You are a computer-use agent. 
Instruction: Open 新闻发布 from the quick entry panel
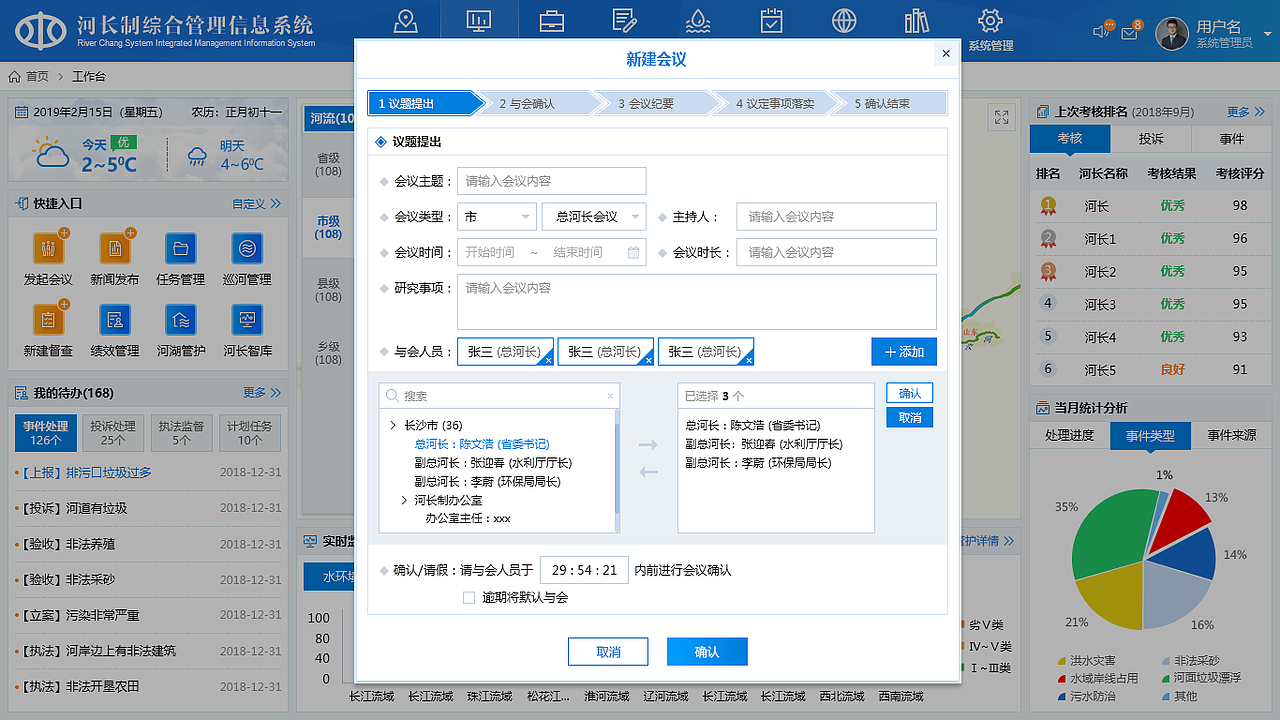114,249
